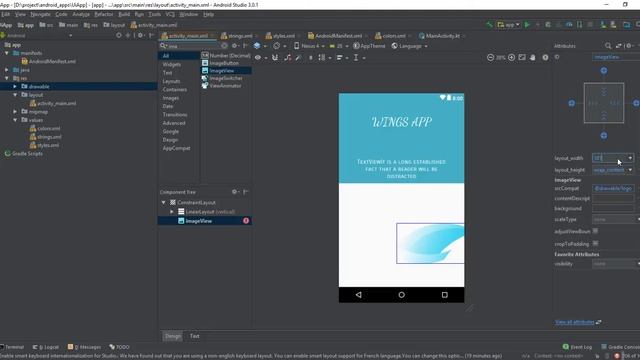This screenshot has width=640, height=360.
Task: Open the Tools menu
Action: tap(154, 14)
